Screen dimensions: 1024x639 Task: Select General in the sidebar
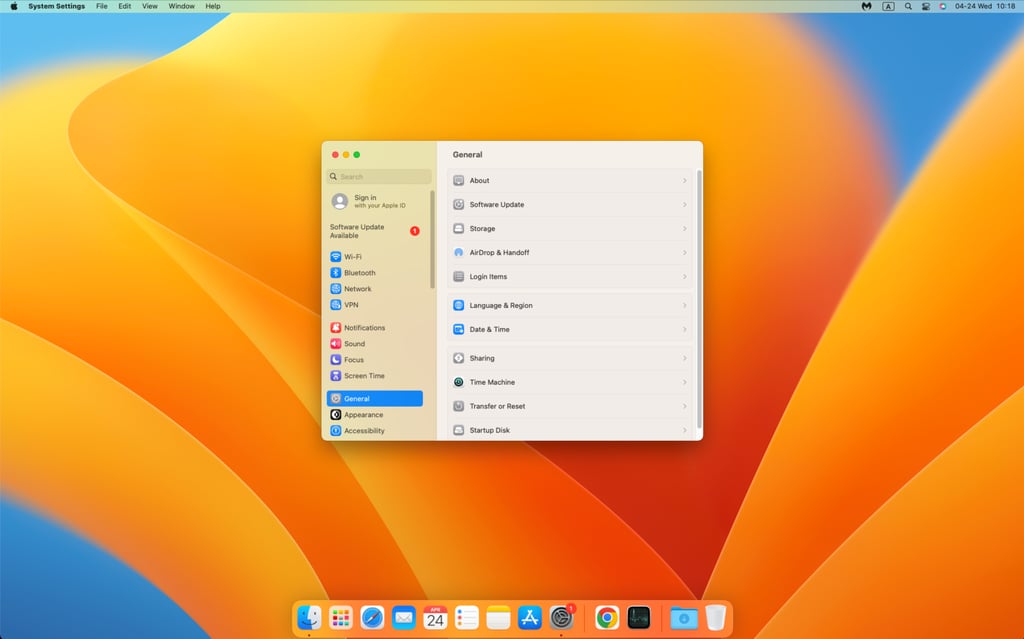pyautogui.click(x=374, y=399)
